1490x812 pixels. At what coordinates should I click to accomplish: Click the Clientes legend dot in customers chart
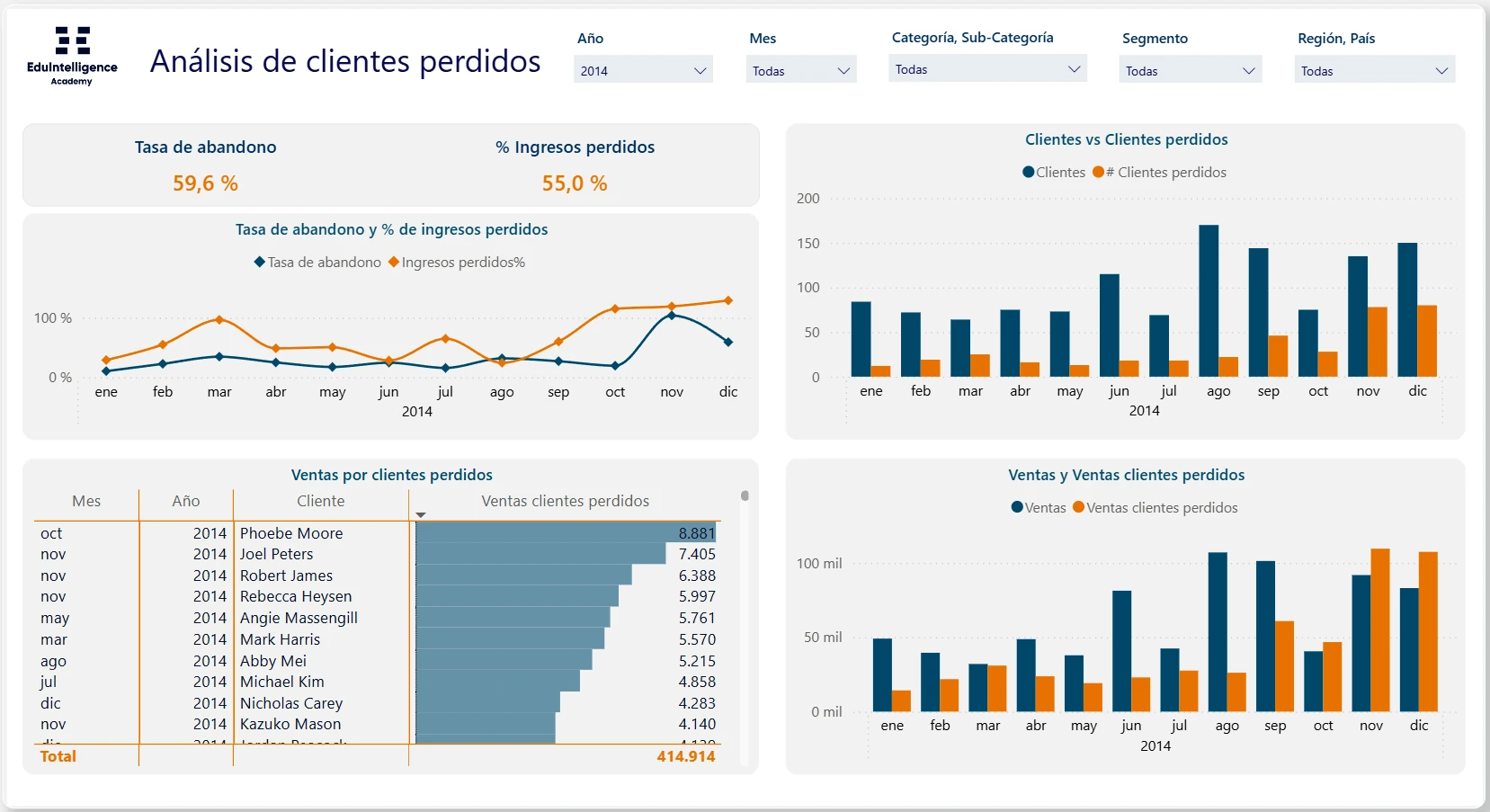(1029, 172)
